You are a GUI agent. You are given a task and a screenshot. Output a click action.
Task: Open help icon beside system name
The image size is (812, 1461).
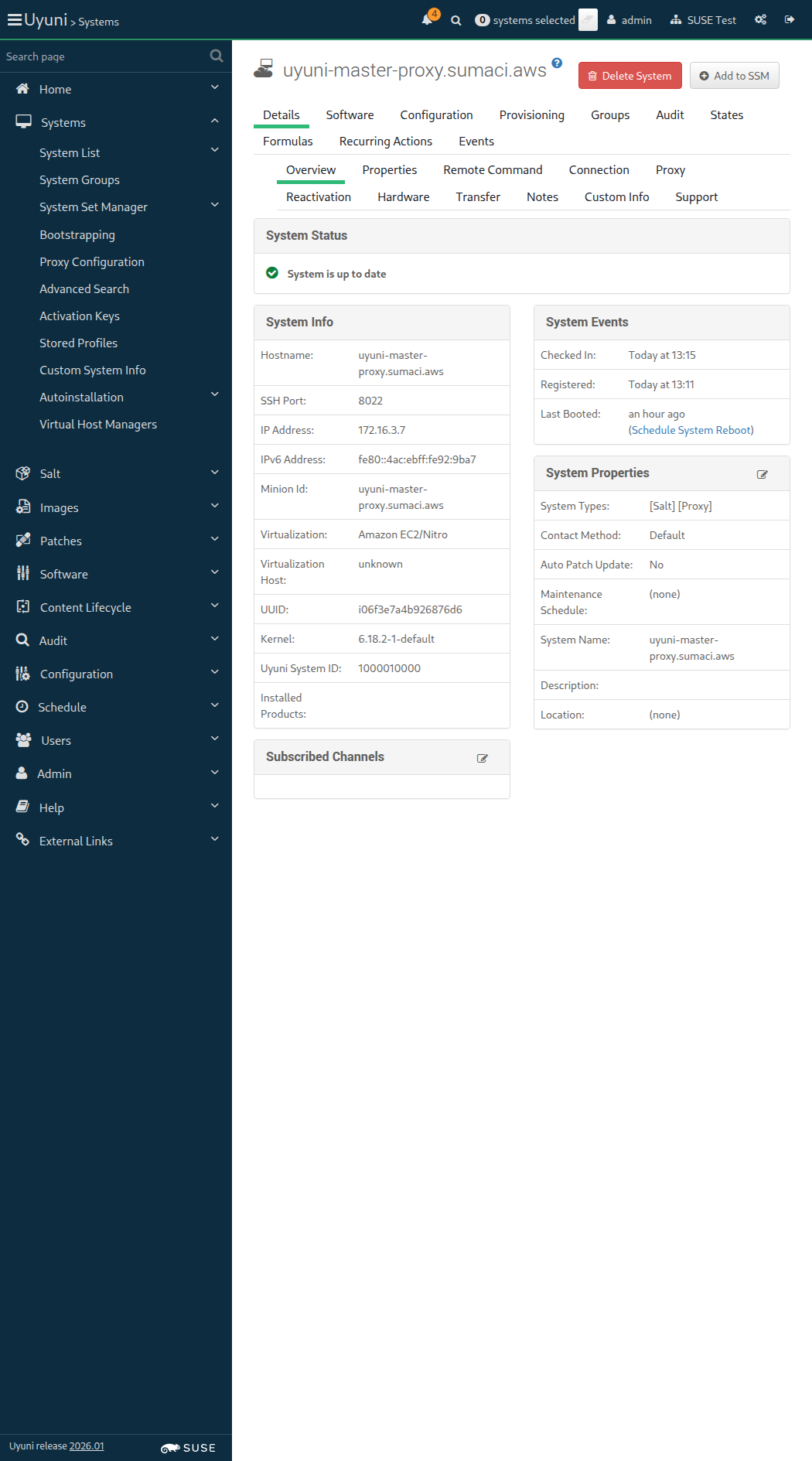(557, 63)
